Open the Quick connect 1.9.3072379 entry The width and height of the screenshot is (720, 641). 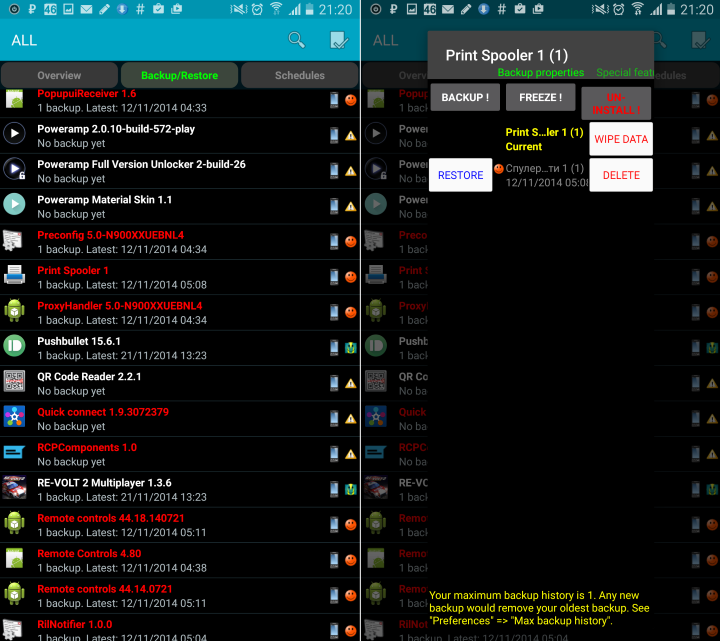[180, 418]
